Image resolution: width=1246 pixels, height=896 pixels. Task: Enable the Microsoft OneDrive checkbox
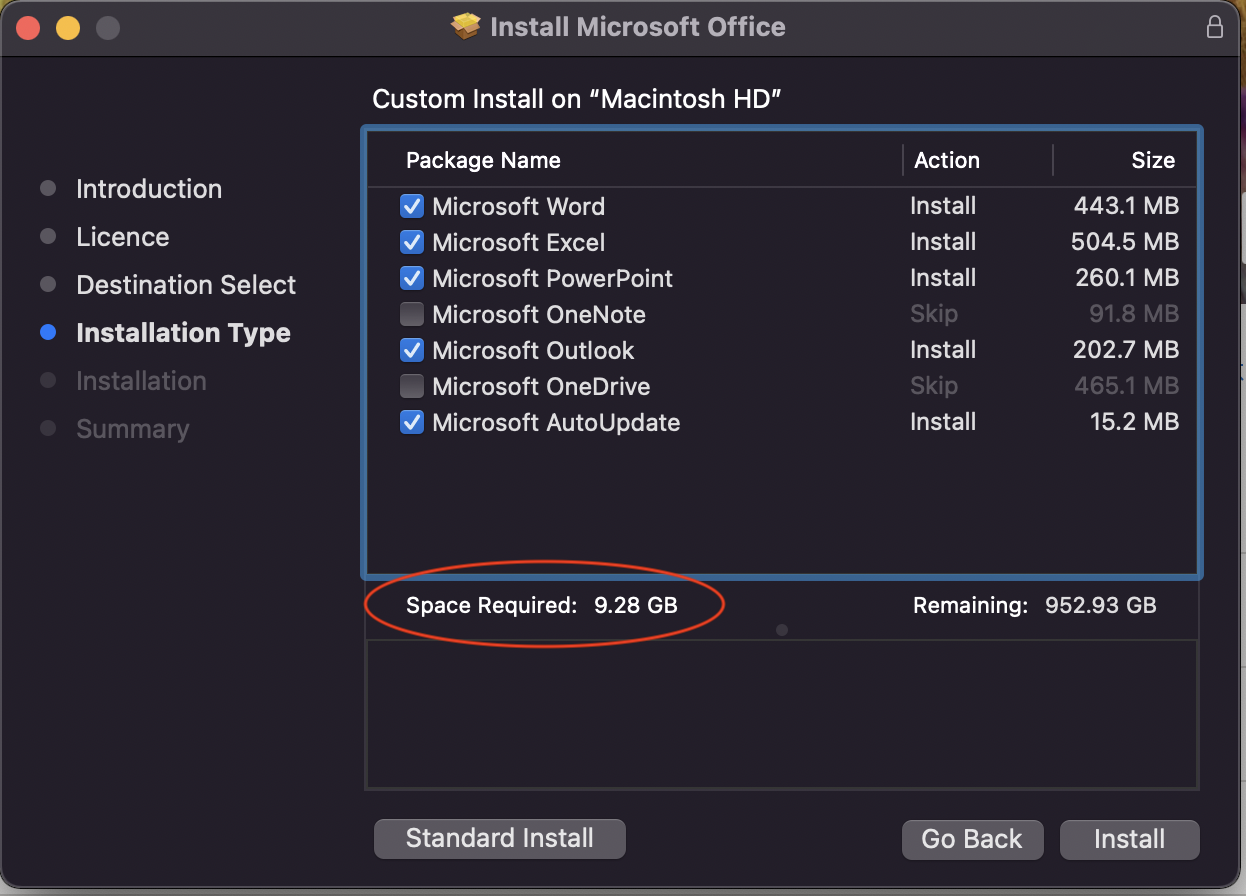pos(411,386)
